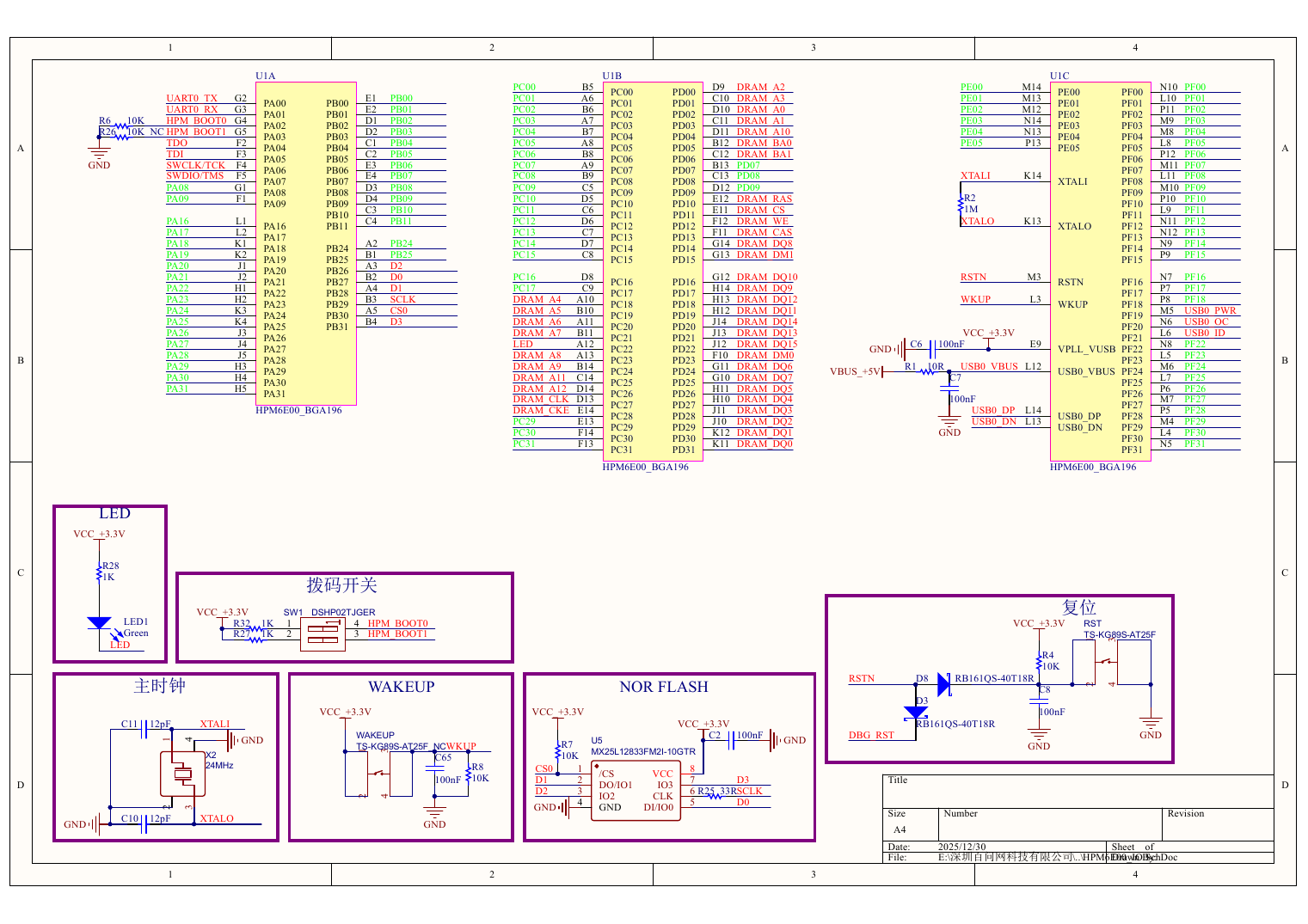Click the DBG_RST net label

pos(871,735)
